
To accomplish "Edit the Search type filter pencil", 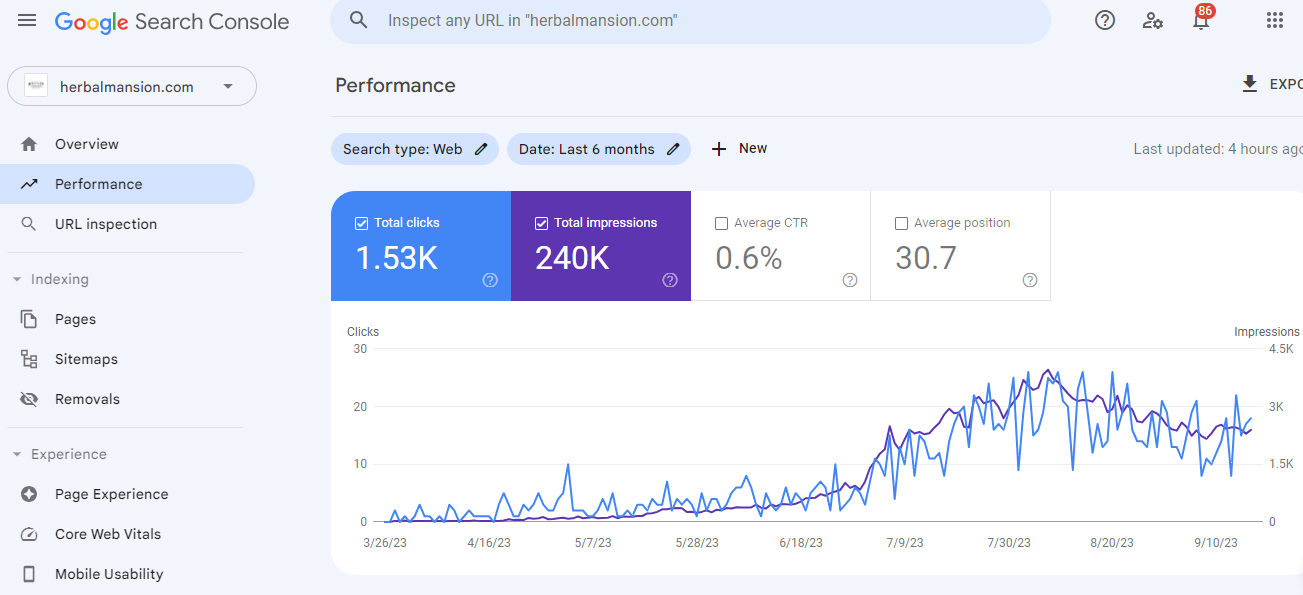I will click(481, 149).
